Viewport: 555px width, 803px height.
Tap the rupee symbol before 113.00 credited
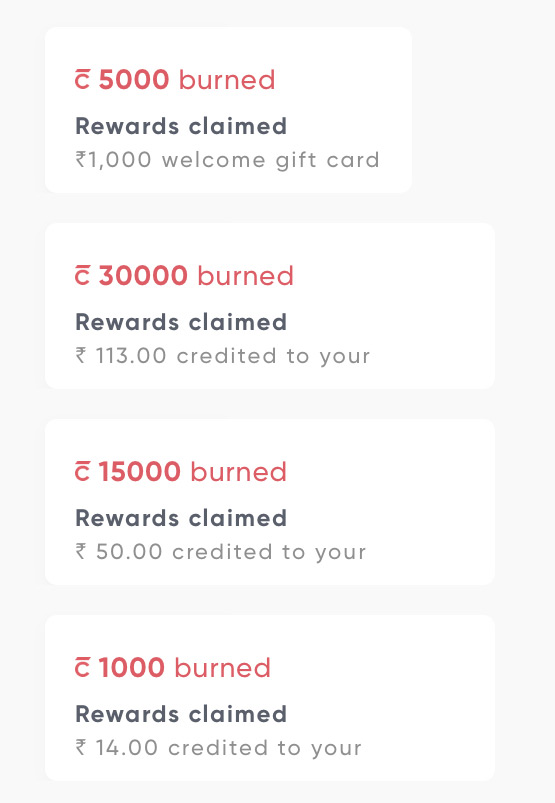[81, 355]
